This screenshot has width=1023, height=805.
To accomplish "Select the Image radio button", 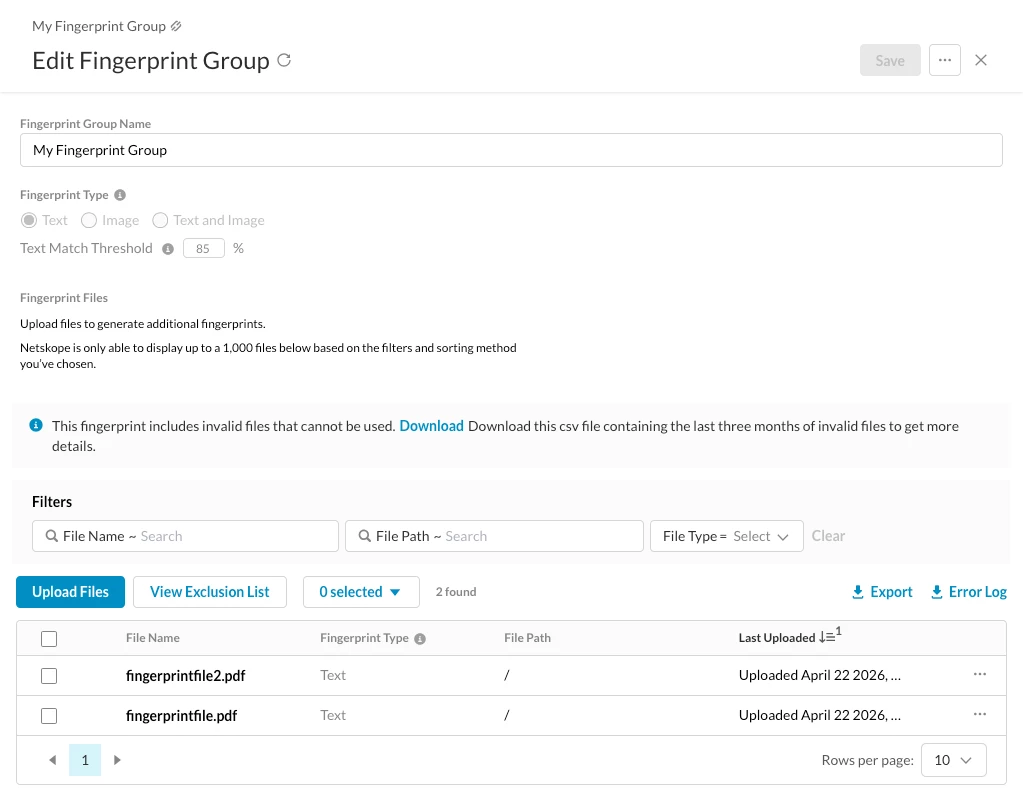I will [89, 220].
